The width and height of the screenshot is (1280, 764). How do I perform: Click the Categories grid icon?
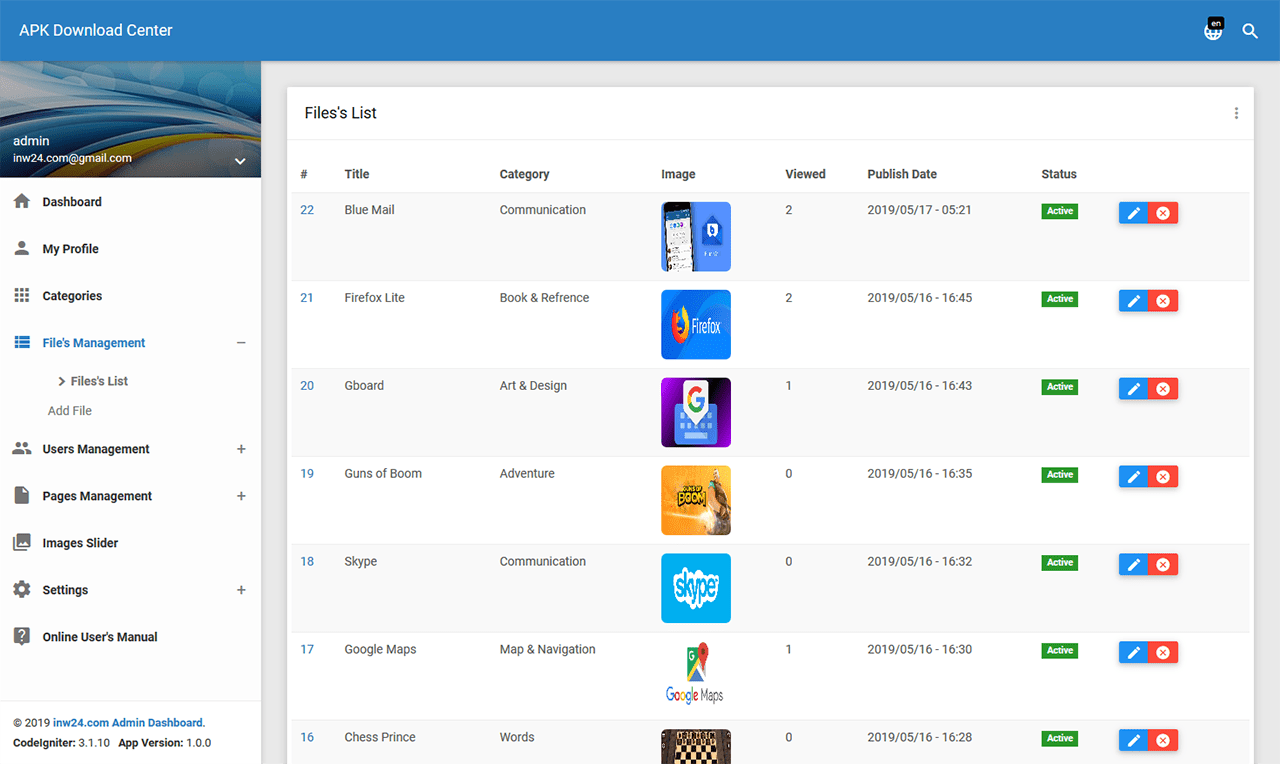pyautogui.click(x=21, y=296)
